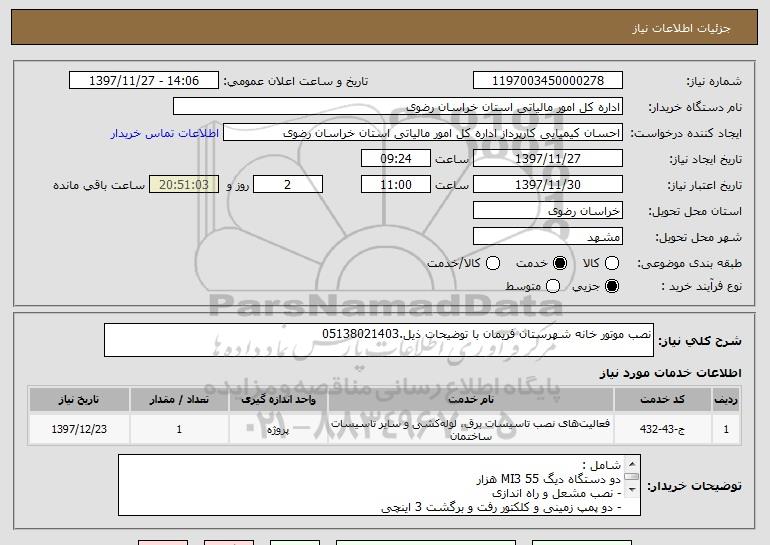Click the creation time field 09:24

click(x=396, y=159)
